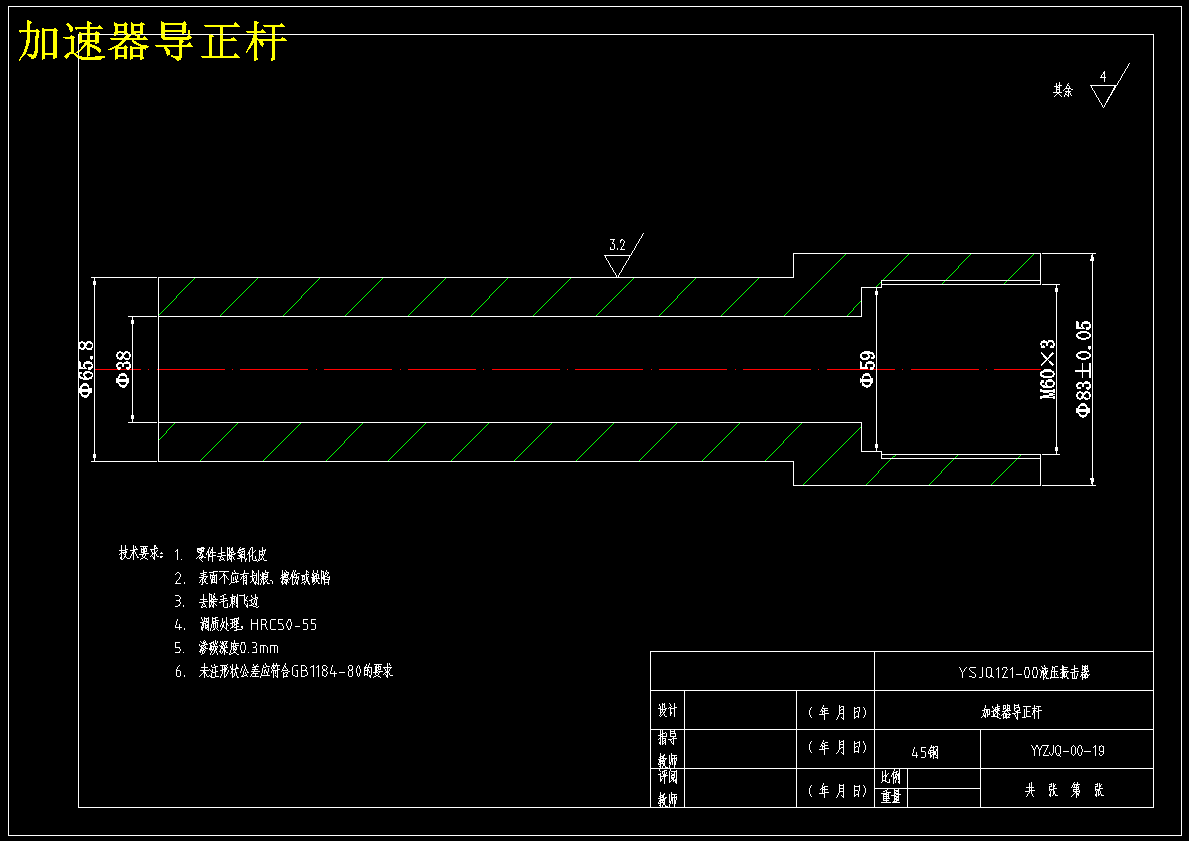The image size is (1189, 841).
Task: Click the roughness symbol marked 4
Action: pyautogui.click(x=1109, y=86)
